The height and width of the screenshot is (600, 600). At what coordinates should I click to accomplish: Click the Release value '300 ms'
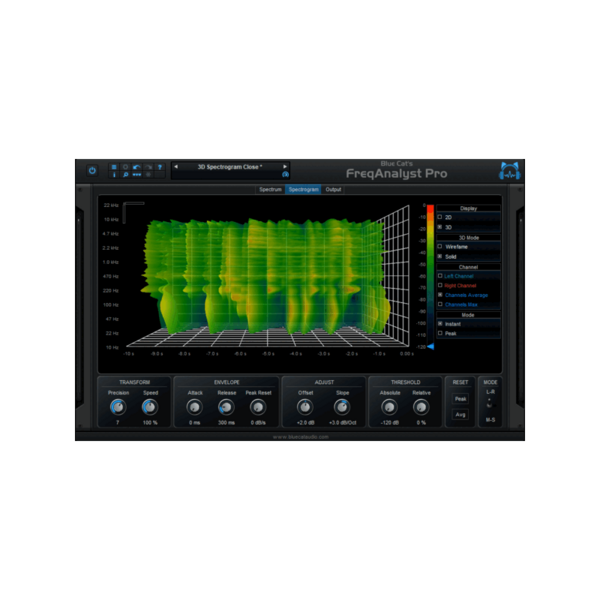pyautogui.click(x=227, y=423)
